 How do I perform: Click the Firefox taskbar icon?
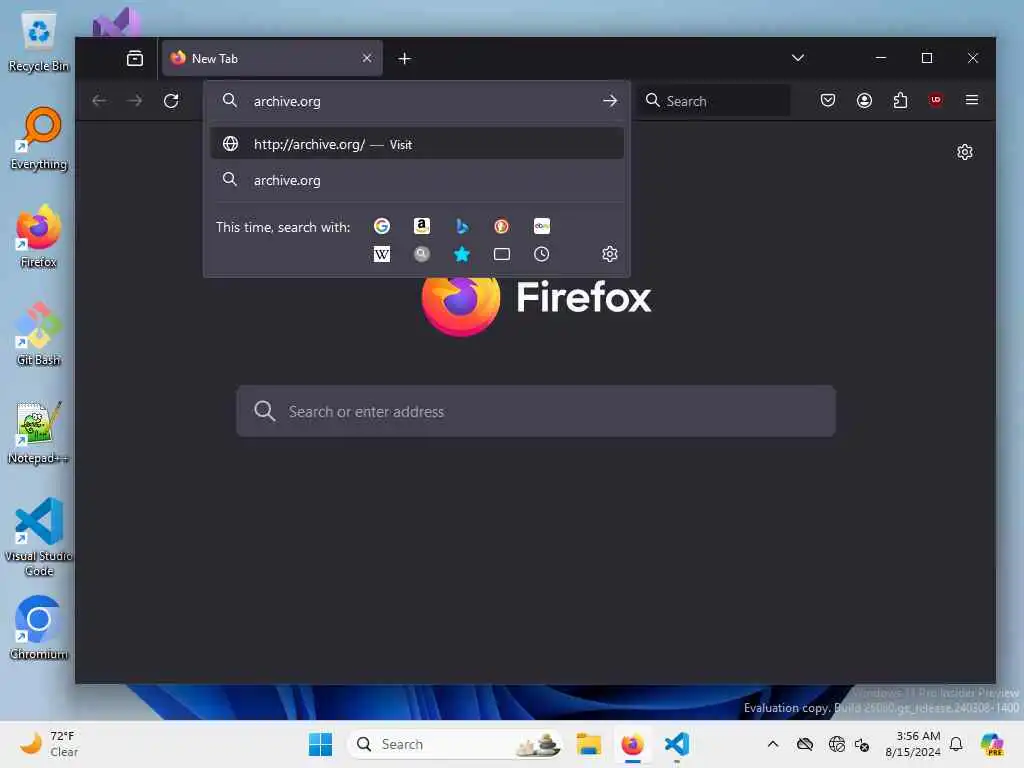pos(632,744)
